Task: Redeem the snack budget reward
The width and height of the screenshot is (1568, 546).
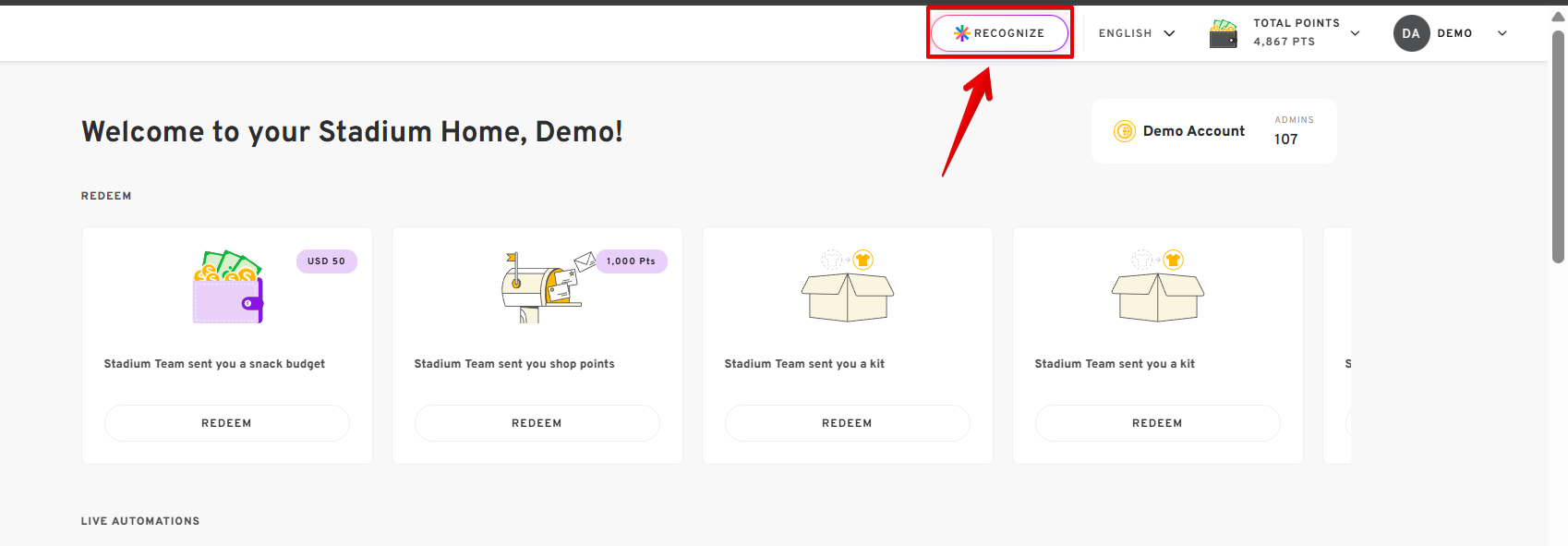Action: pos(226,423)
